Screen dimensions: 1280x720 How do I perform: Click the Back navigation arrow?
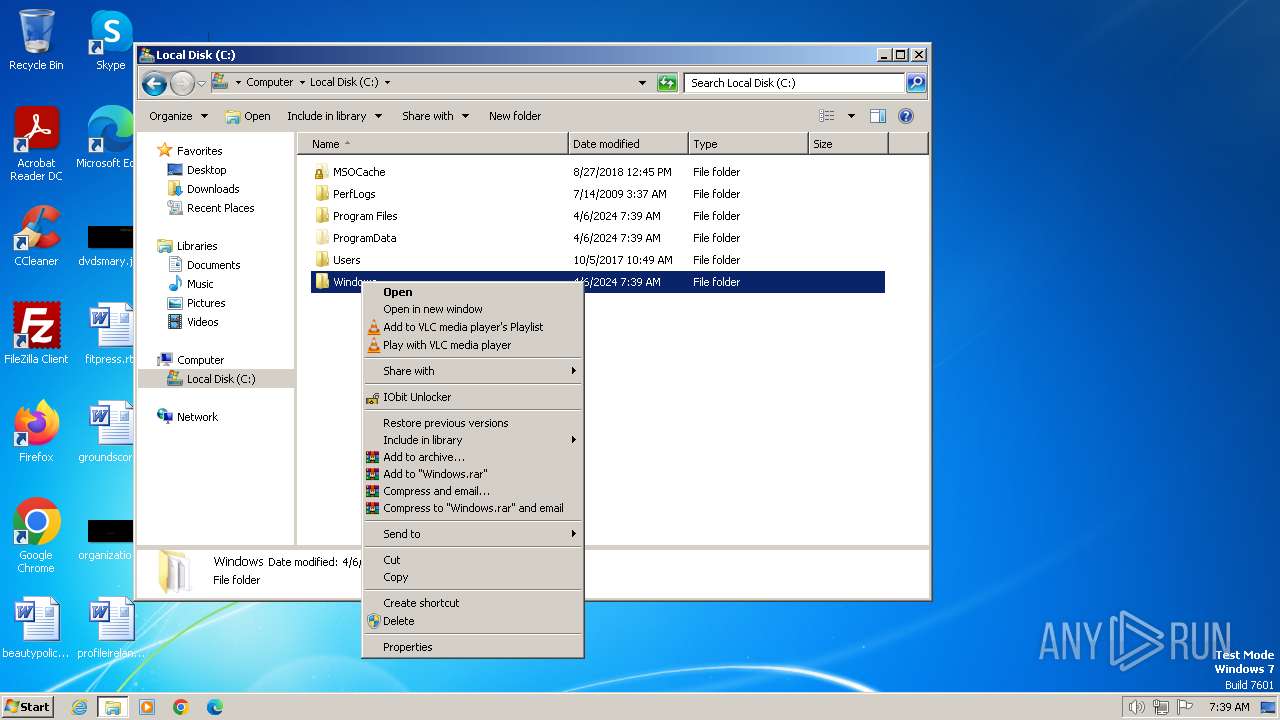[x=154, y=83]
